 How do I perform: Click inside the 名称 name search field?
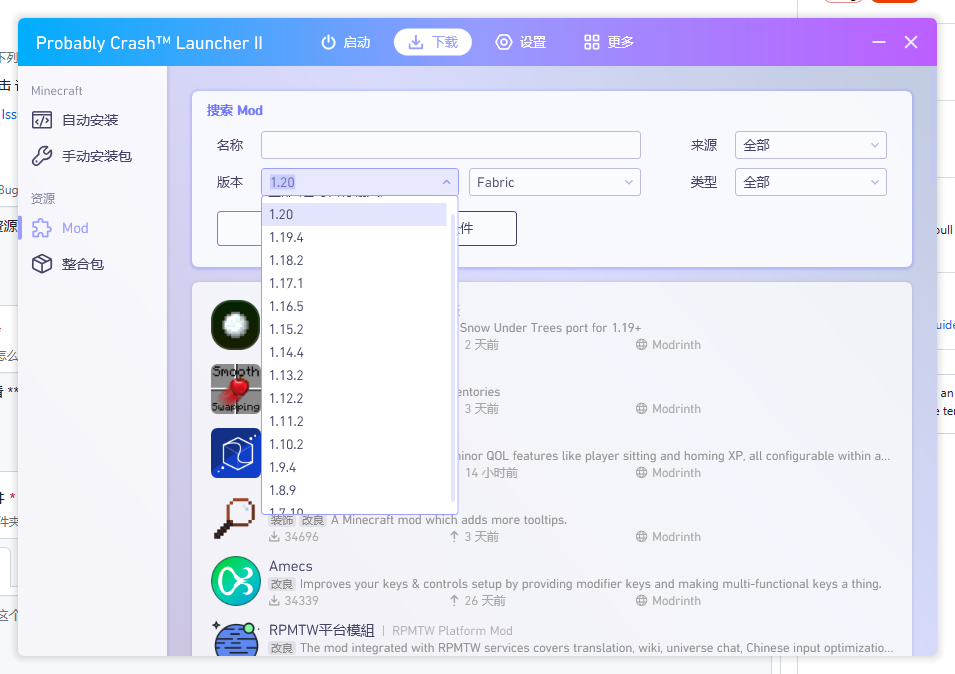pyautogui.click(x=450, y=144)
